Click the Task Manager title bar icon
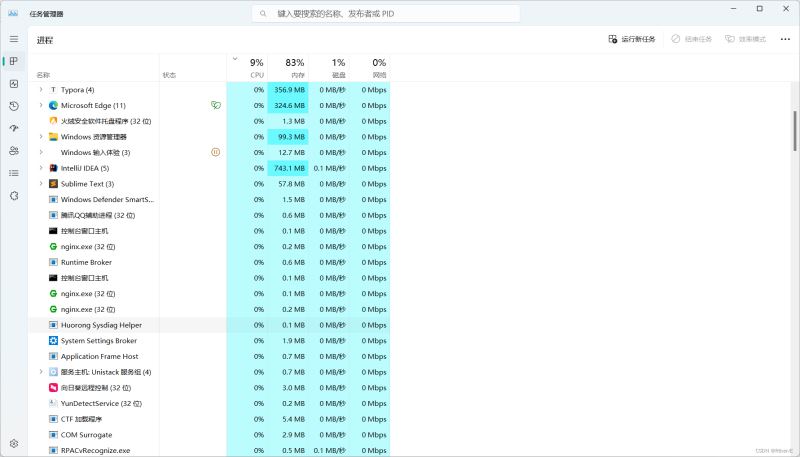Screen dimensions: 800x457 [x=13, y=14]
